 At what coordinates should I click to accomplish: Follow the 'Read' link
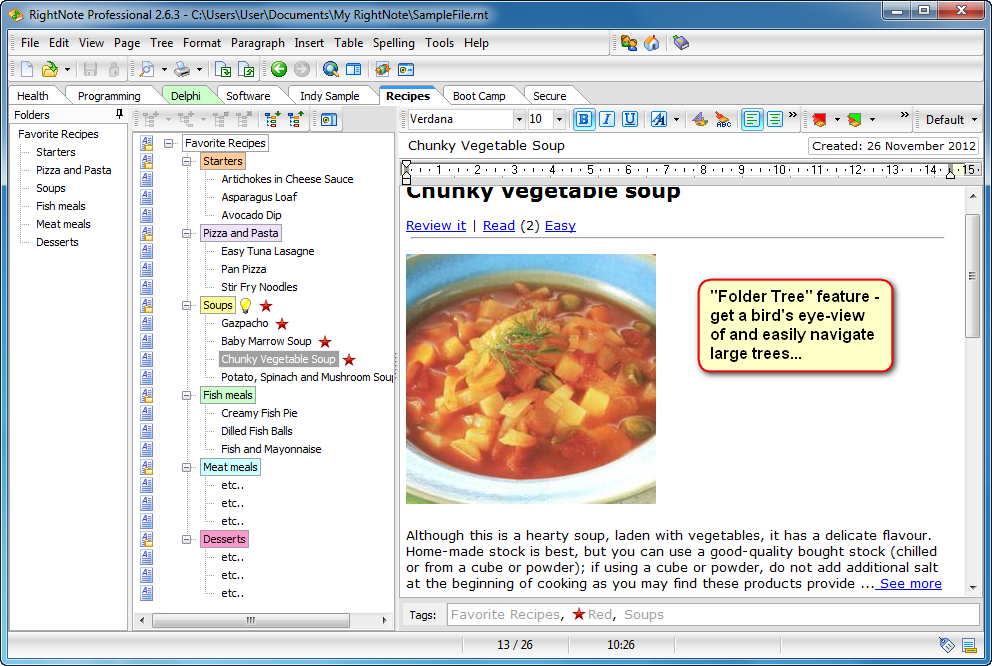click(x=499, y=226)
